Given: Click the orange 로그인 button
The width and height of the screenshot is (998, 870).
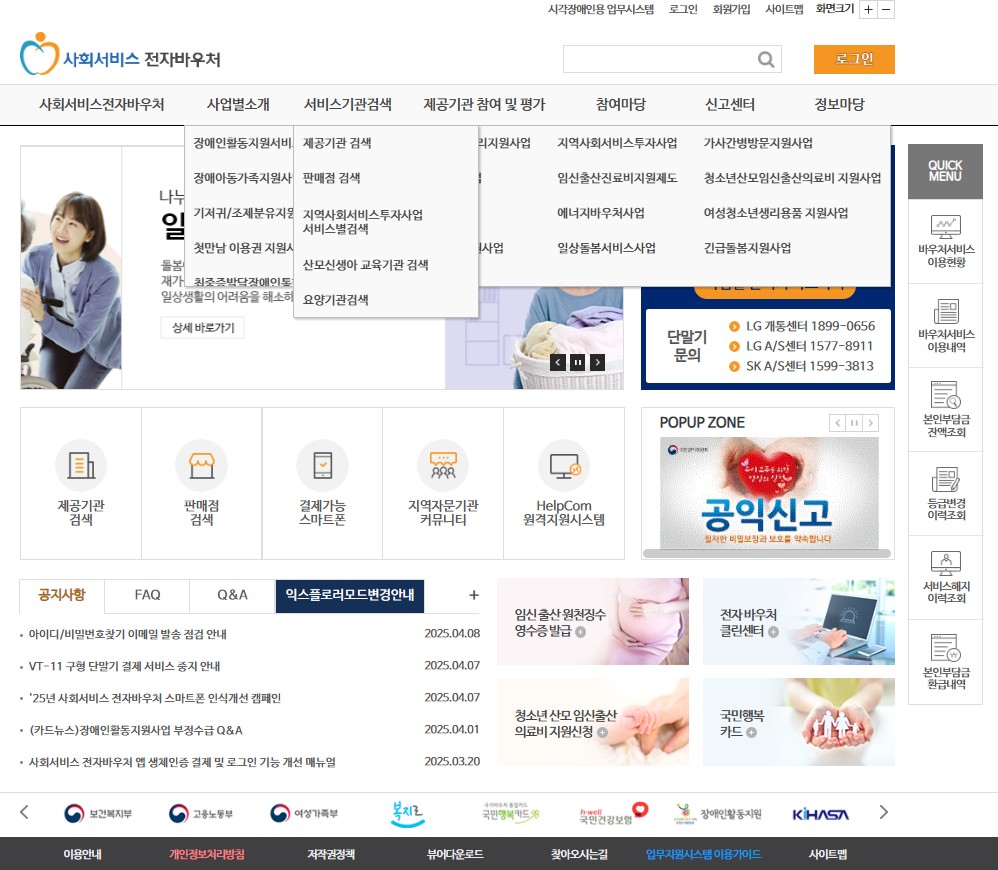Looking at the screenshot, I should coord(855,60).
